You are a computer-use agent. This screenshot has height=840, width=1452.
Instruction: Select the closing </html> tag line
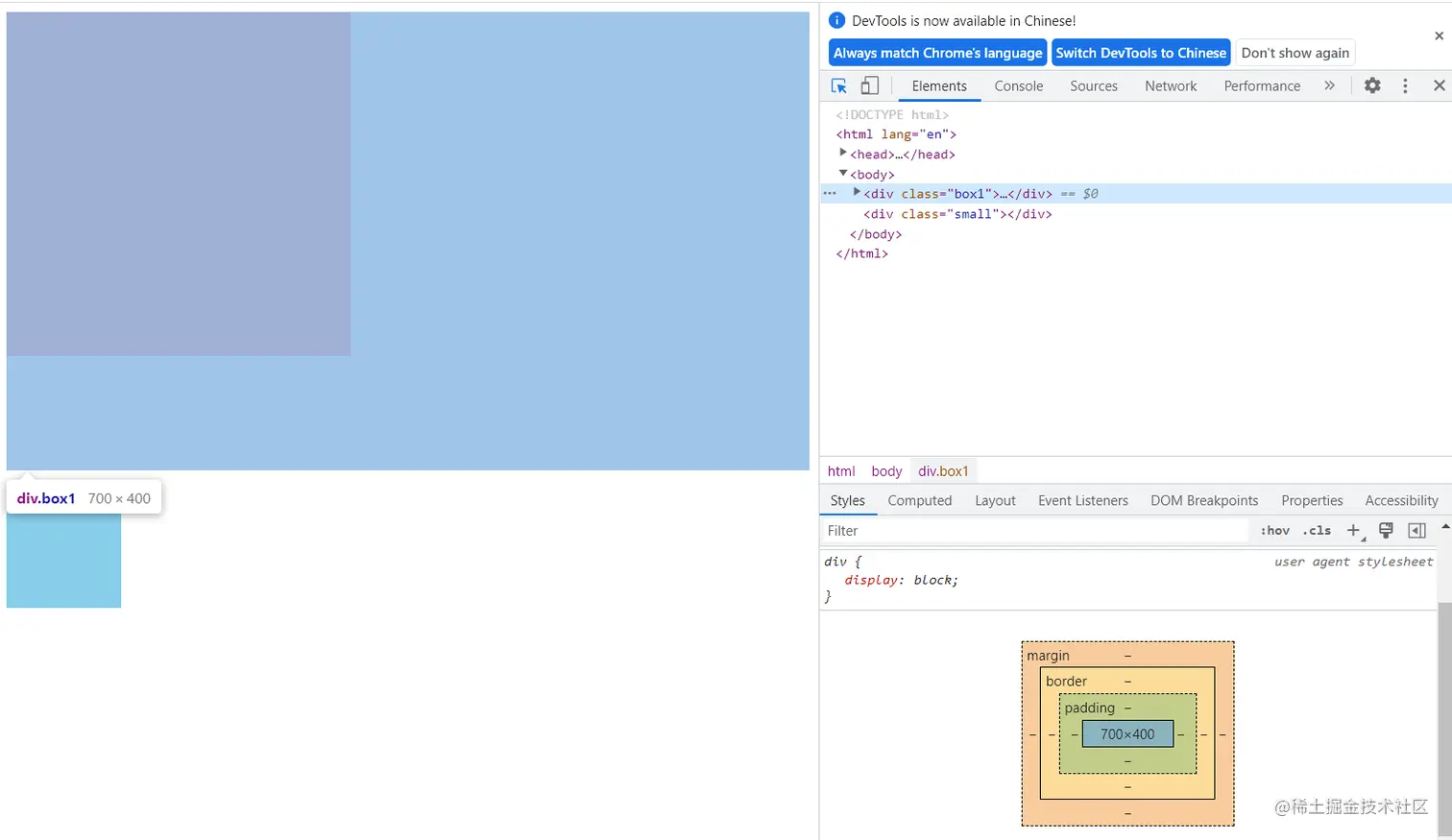click(x=862, y=253)
